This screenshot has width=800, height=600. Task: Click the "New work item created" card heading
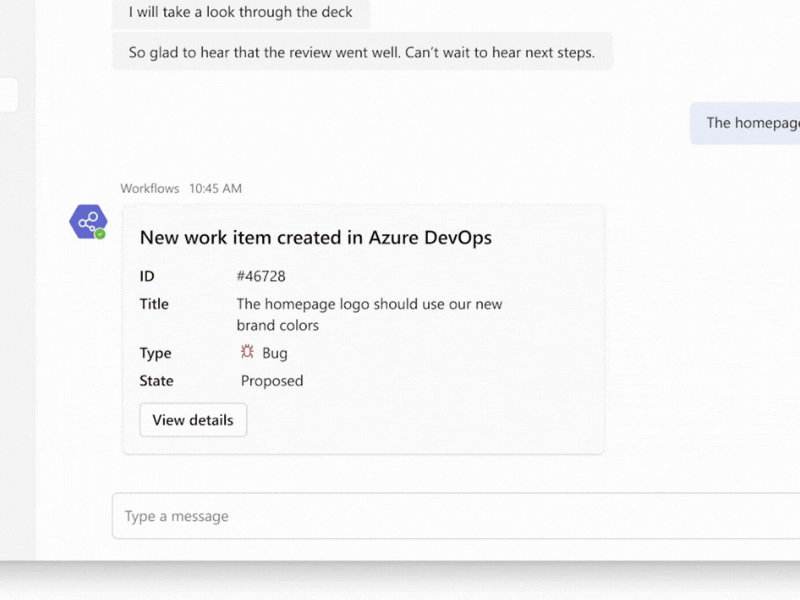(x=315, y=237)
